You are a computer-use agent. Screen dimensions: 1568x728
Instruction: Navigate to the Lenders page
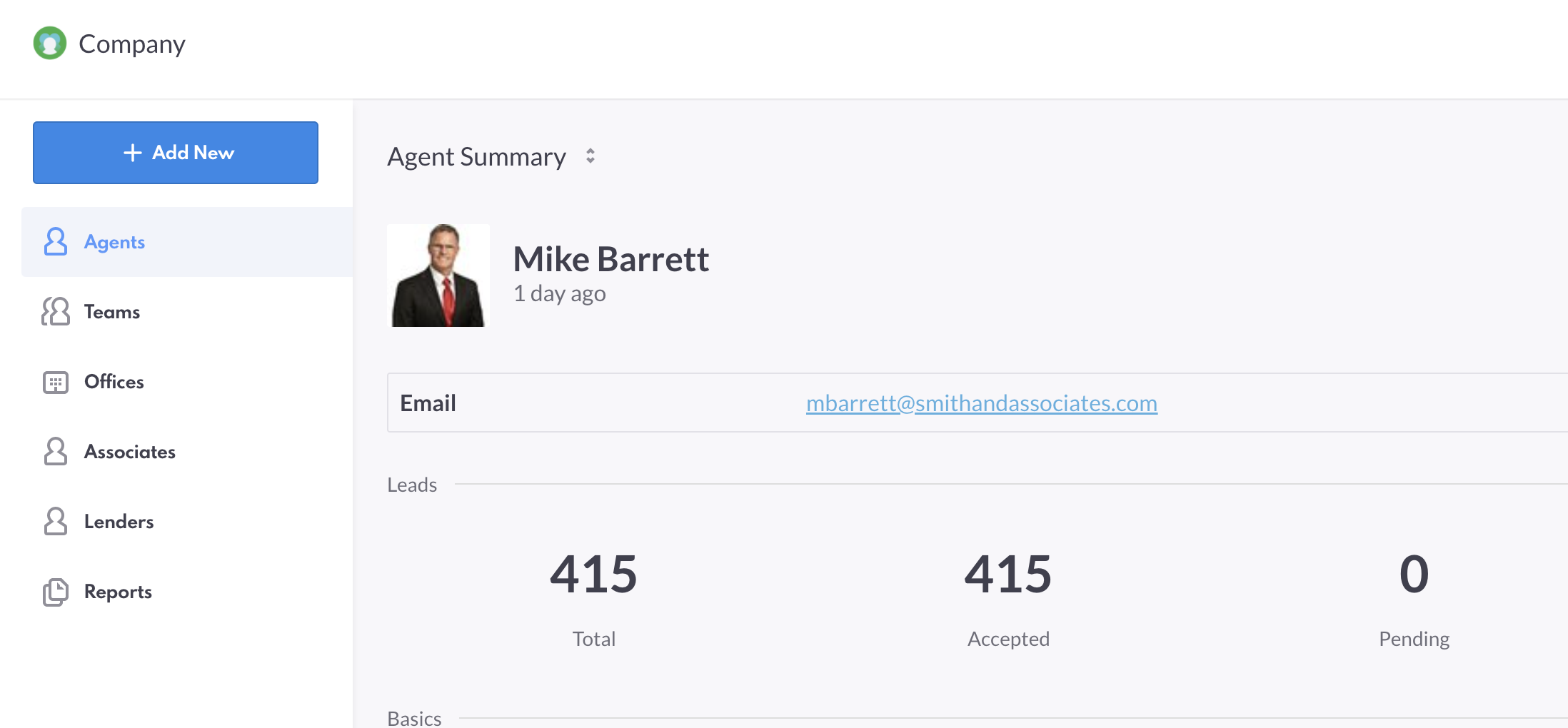coord(119,522)
